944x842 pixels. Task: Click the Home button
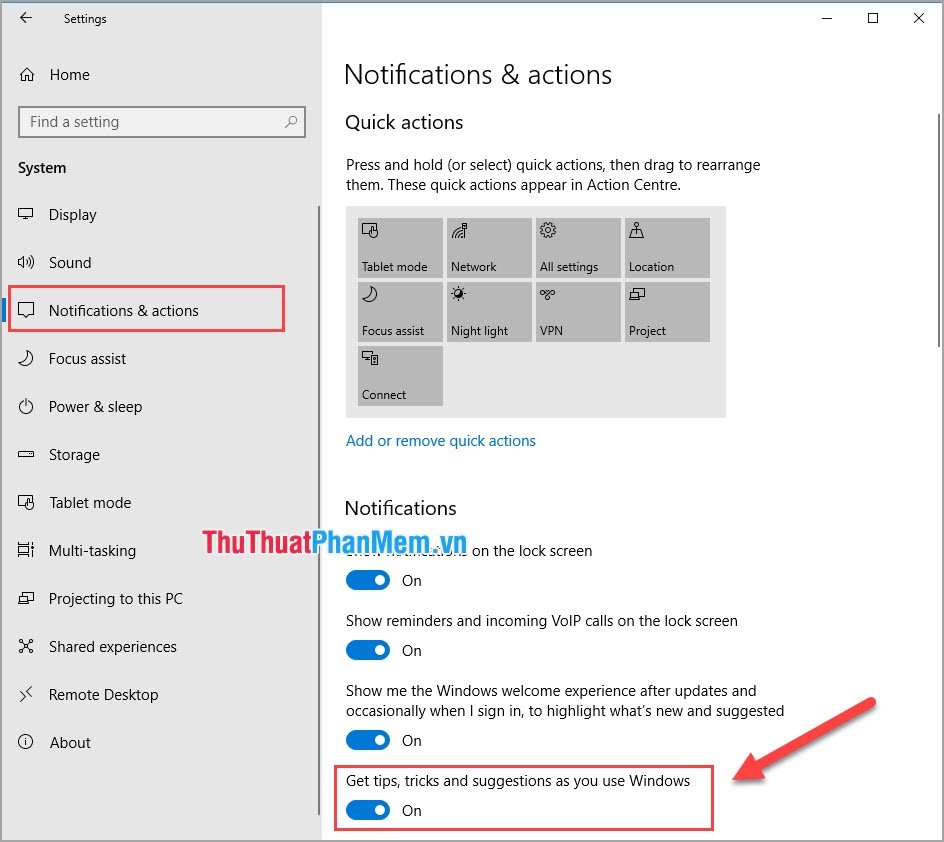(69, 74)
